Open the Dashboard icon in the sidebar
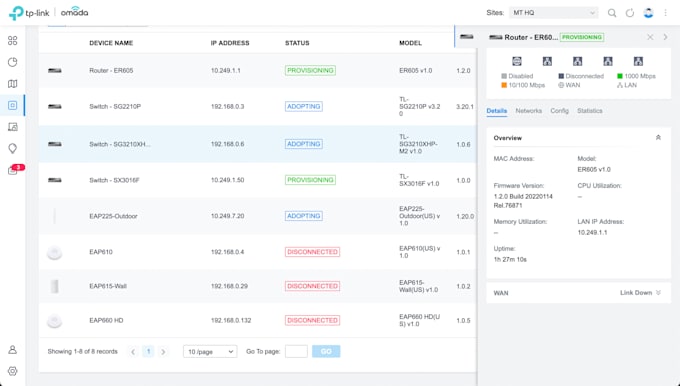Screen dimensions: 680x386 pos(13,41)
